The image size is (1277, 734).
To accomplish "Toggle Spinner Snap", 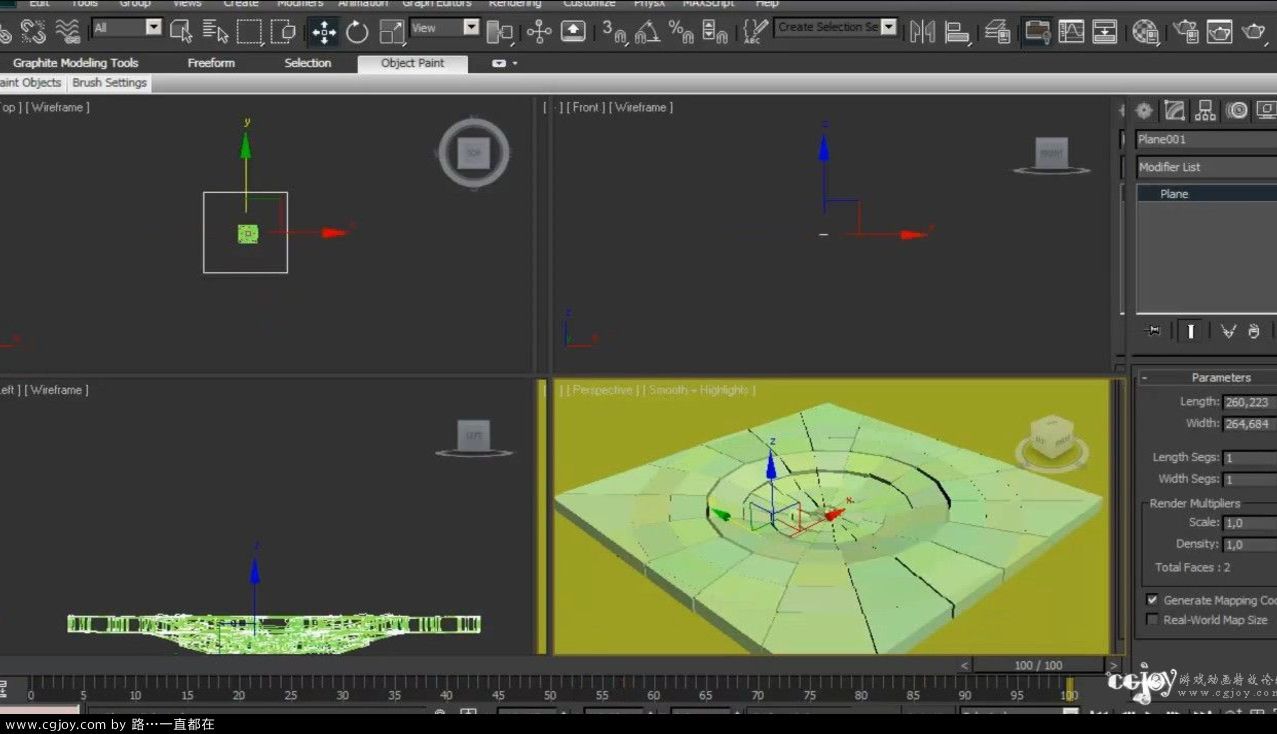I will coord(715,31).
